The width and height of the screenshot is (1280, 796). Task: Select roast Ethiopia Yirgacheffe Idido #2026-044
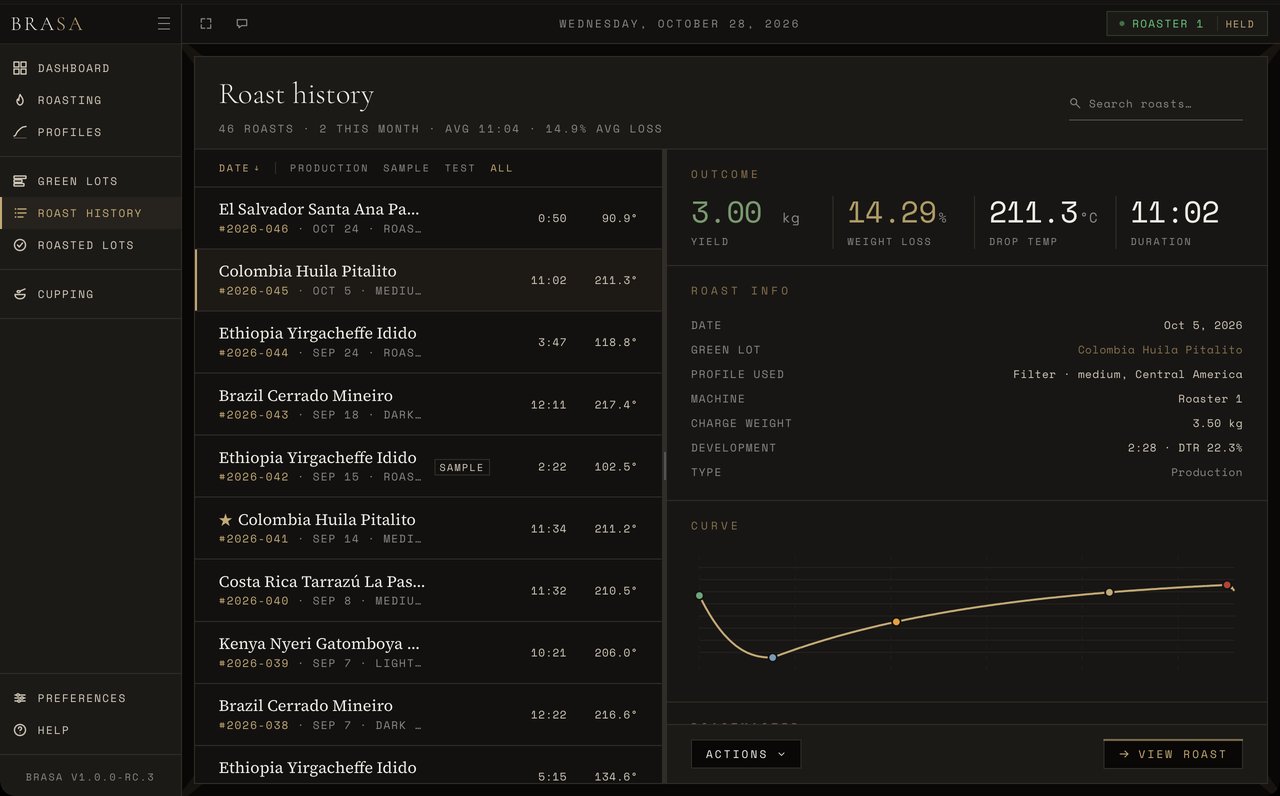point(428,342)
